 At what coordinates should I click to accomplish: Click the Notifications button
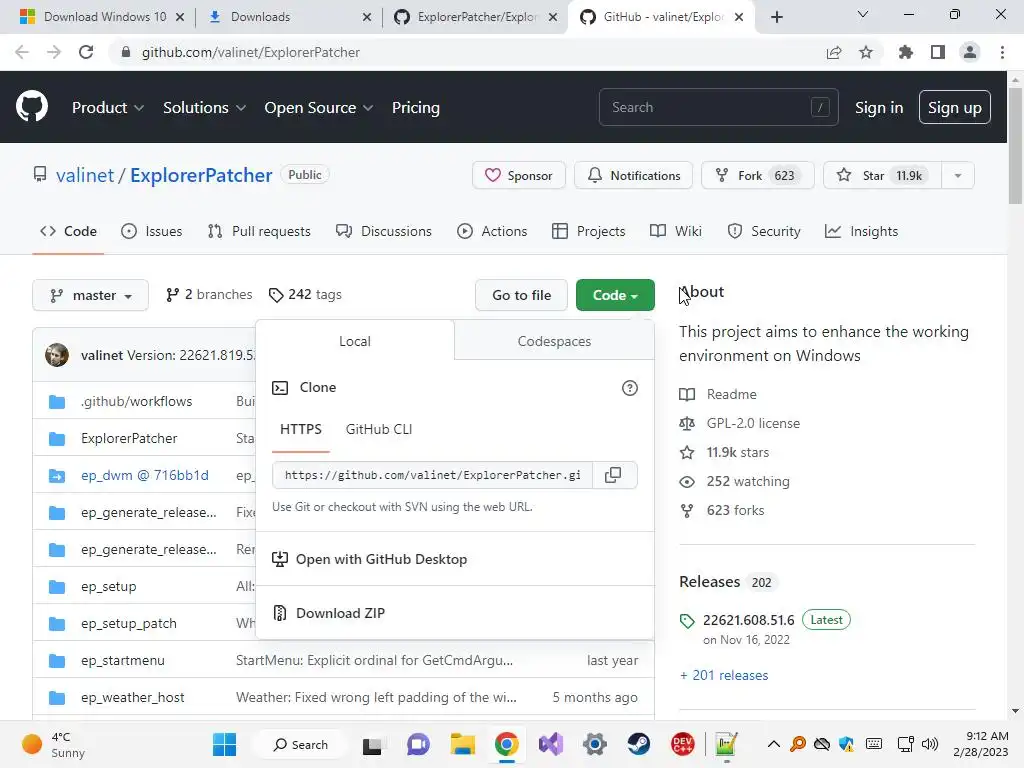tap(633, 176)
